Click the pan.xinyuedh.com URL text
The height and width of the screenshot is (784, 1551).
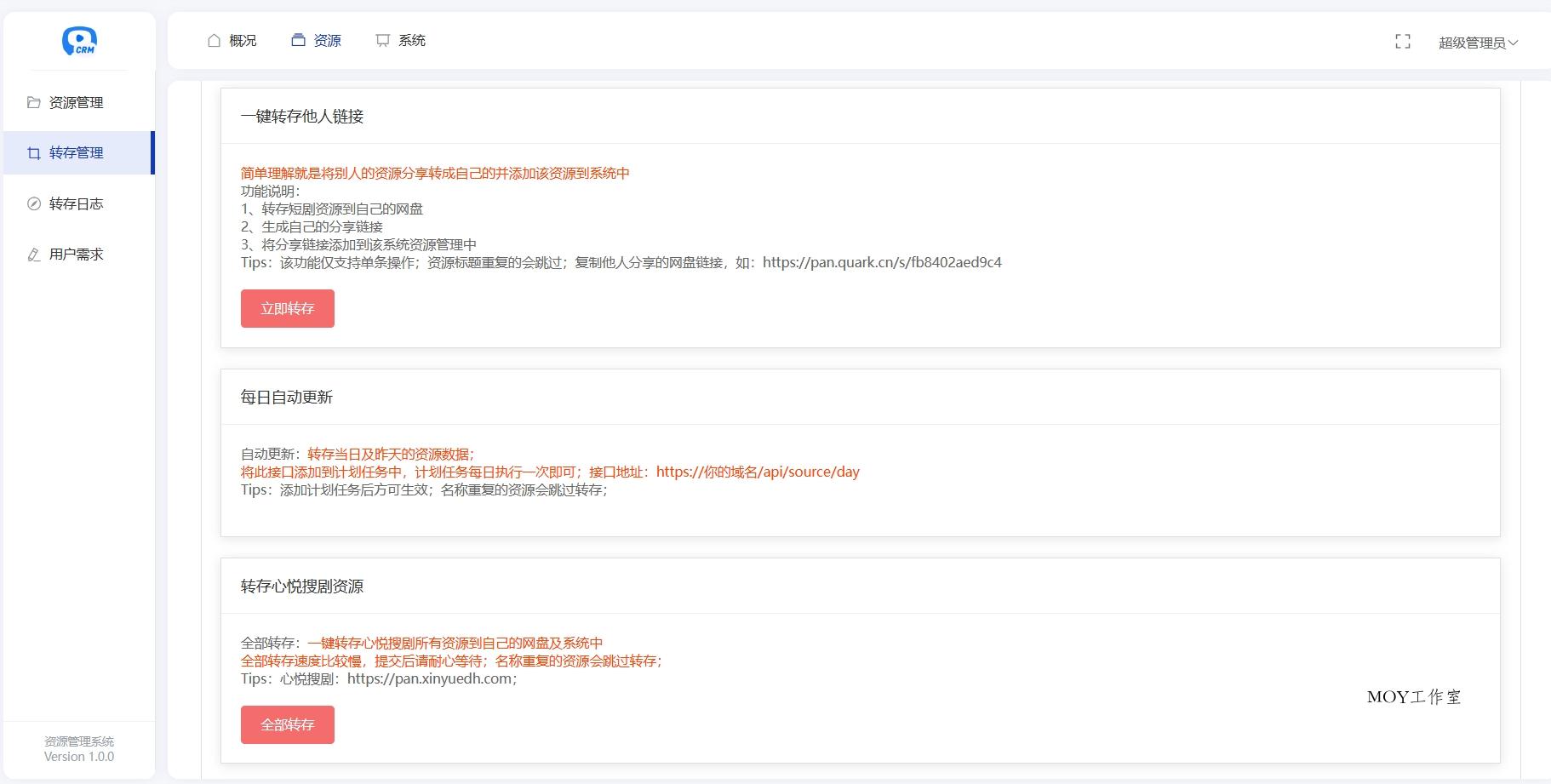pyautogui.click(x=429, y=678)
